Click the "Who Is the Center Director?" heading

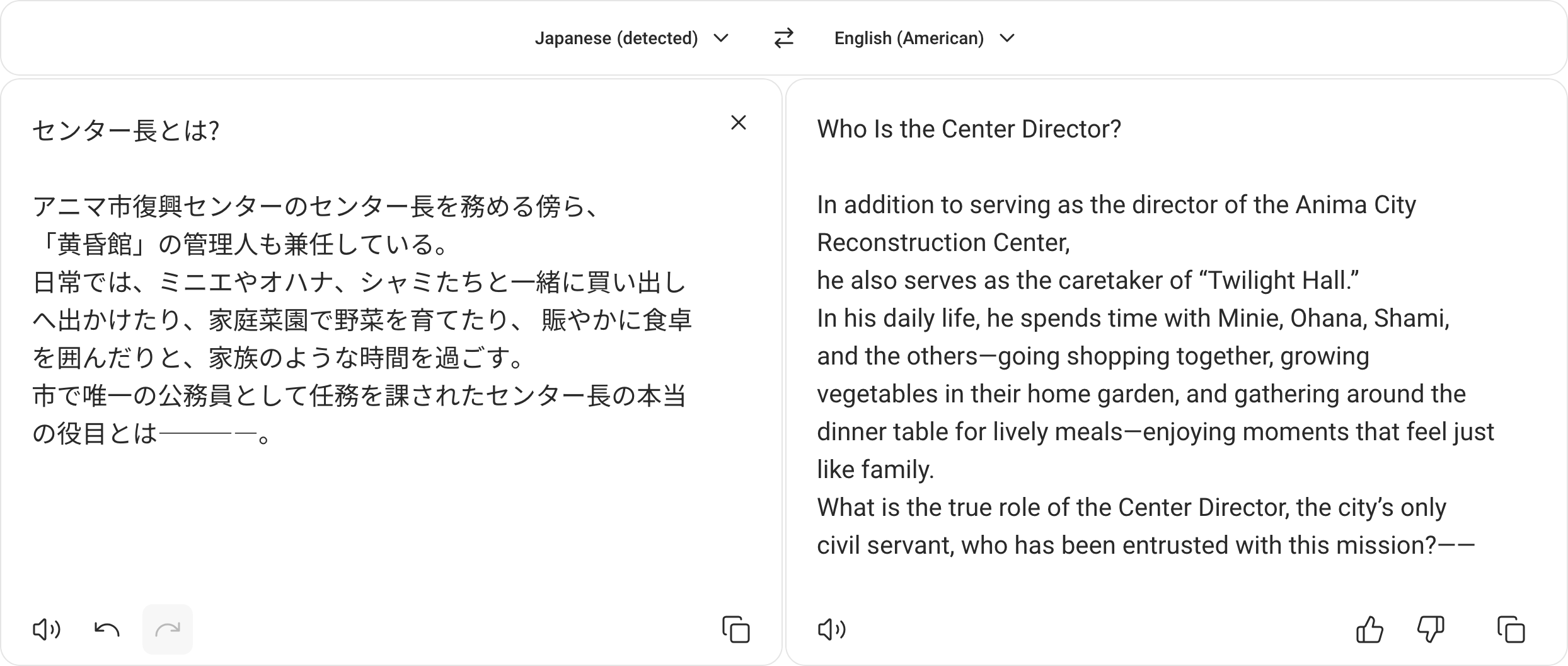pos(969,129)
